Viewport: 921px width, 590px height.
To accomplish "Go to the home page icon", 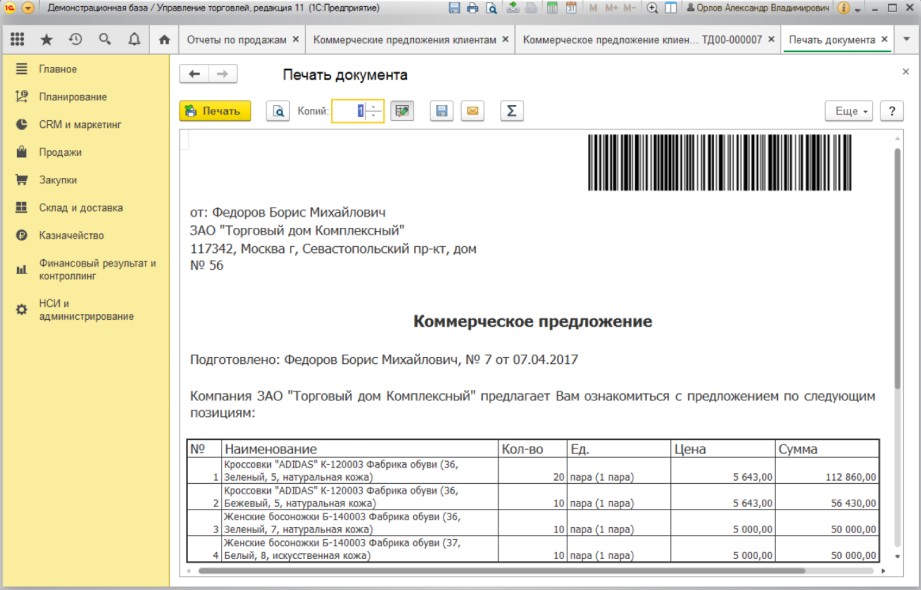I will pos(164,39).
